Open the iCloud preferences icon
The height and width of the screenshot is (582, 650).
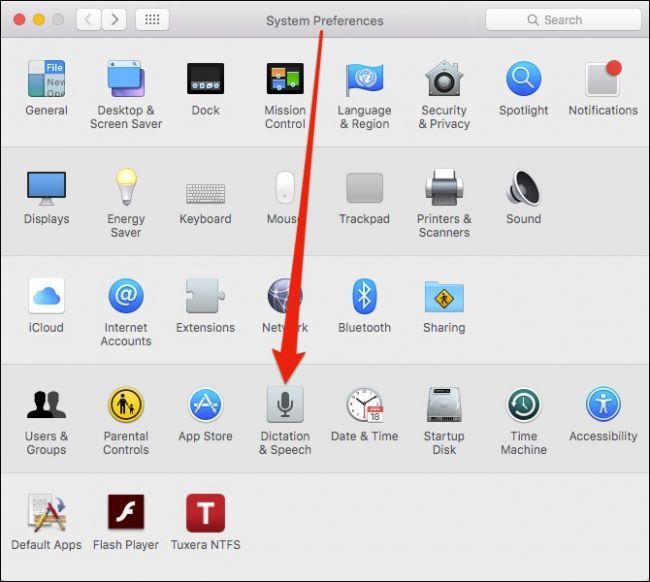(x=46, y=296)
